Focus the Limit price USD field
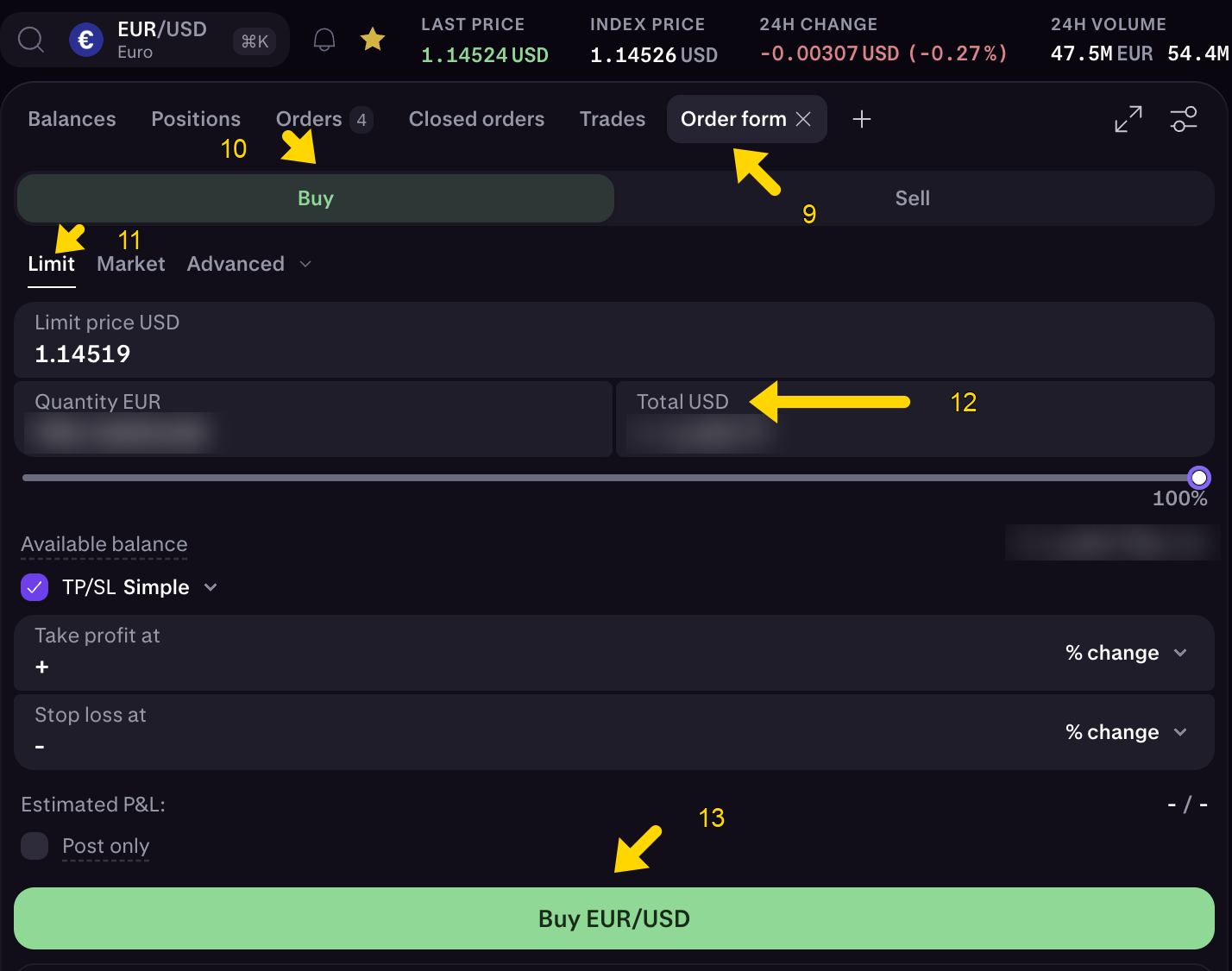Viewport: 1232px width, 971px height. (614, 340)
